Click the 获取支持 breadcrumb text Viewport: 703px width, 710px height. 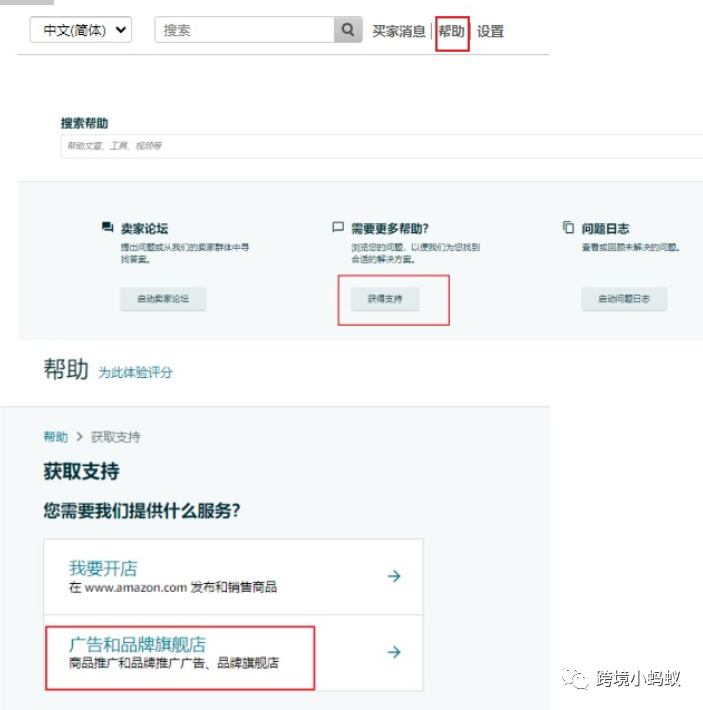pos(115,437)
